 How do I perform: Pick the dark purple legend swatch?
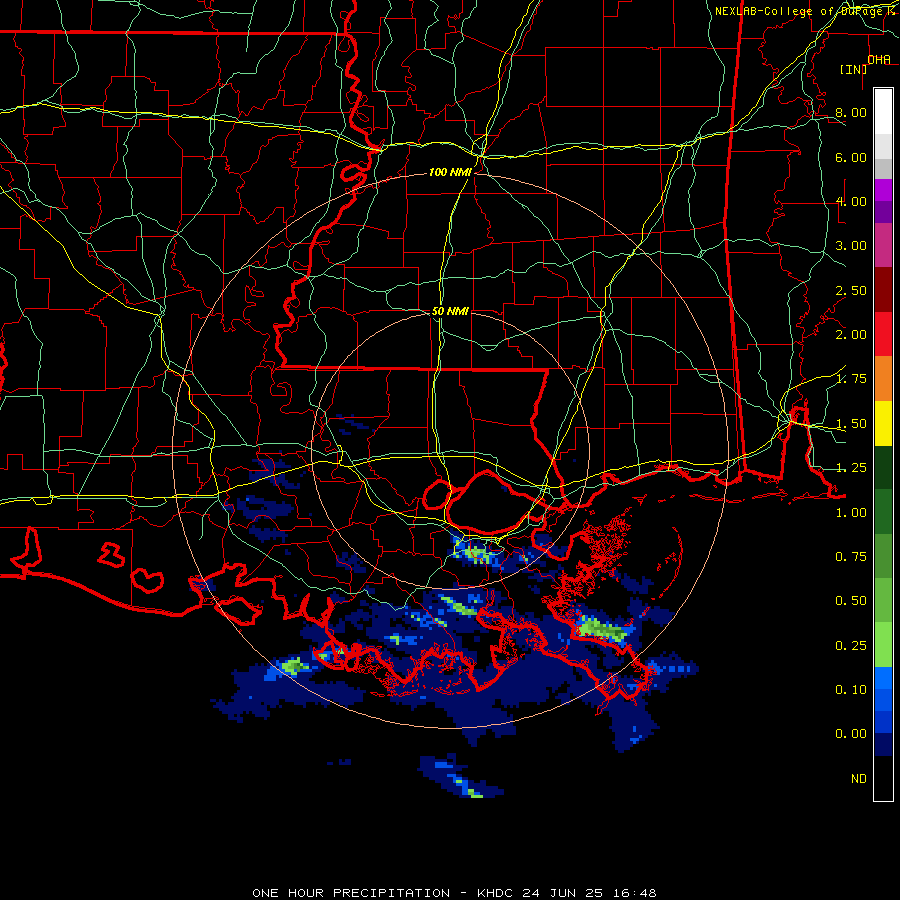point(883,212)
